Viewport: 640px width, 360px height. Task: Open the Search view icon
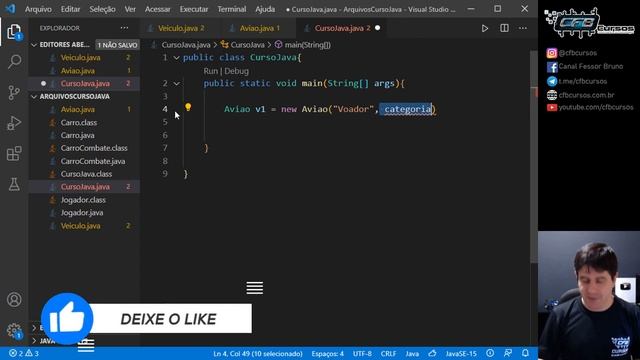point(14,62)
